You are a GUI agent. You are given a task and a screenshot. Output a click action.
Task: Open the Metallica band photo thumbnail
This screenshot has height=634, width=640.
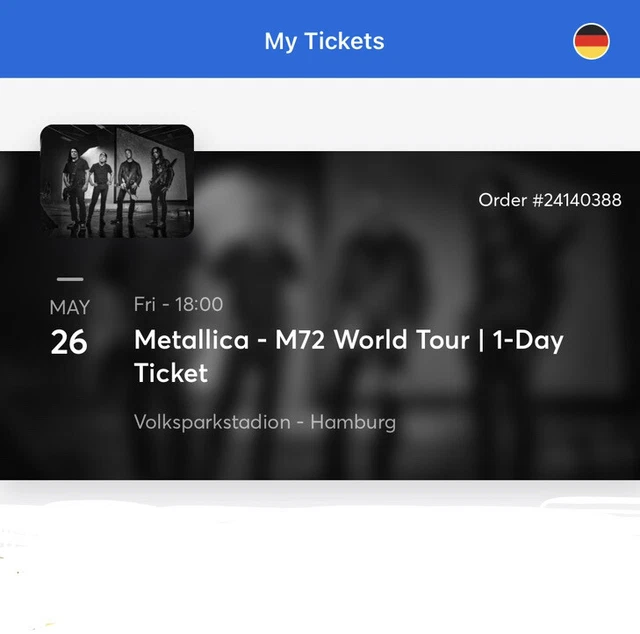pyautogui.click(x=116, y=180)
